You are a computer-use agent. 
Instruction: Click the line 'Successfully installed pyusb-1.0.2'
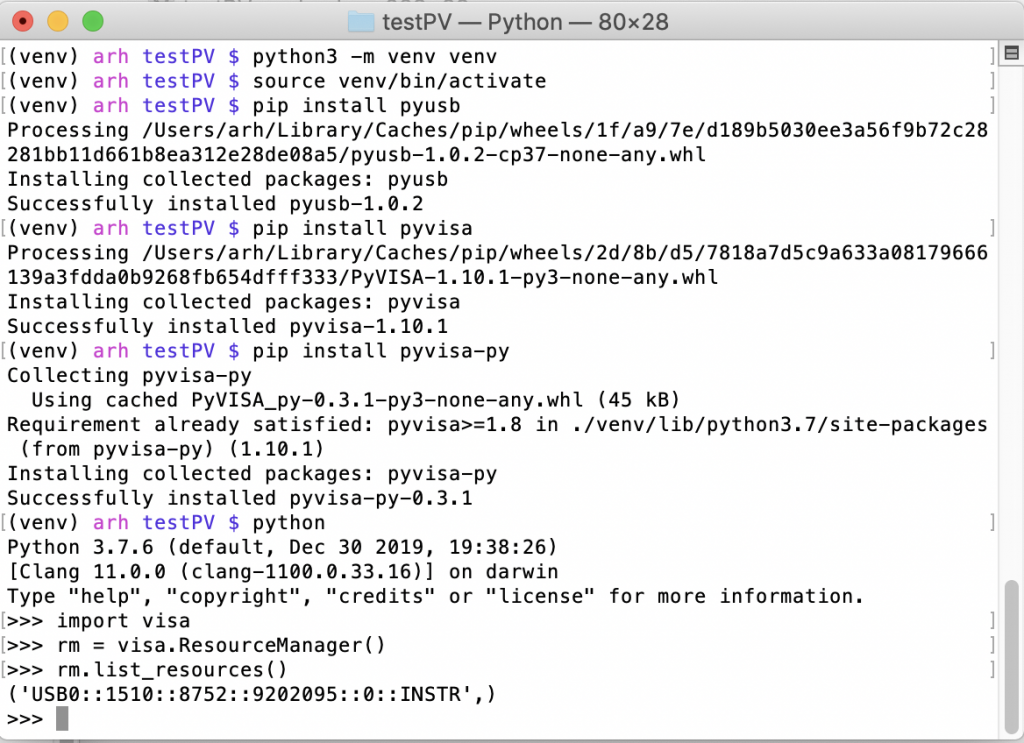click(x=216, y=204)
